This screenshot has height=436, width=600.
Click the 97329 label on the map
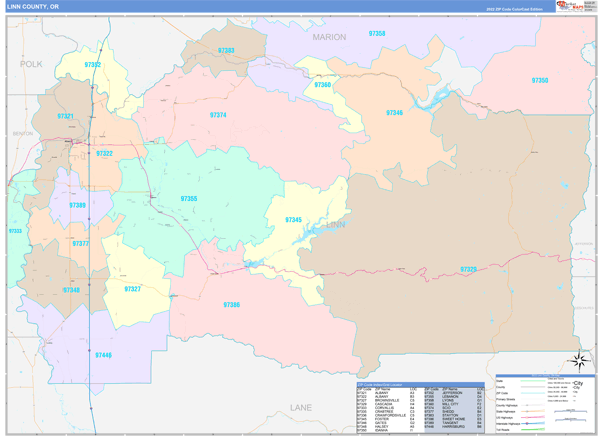tap(468, 269)
